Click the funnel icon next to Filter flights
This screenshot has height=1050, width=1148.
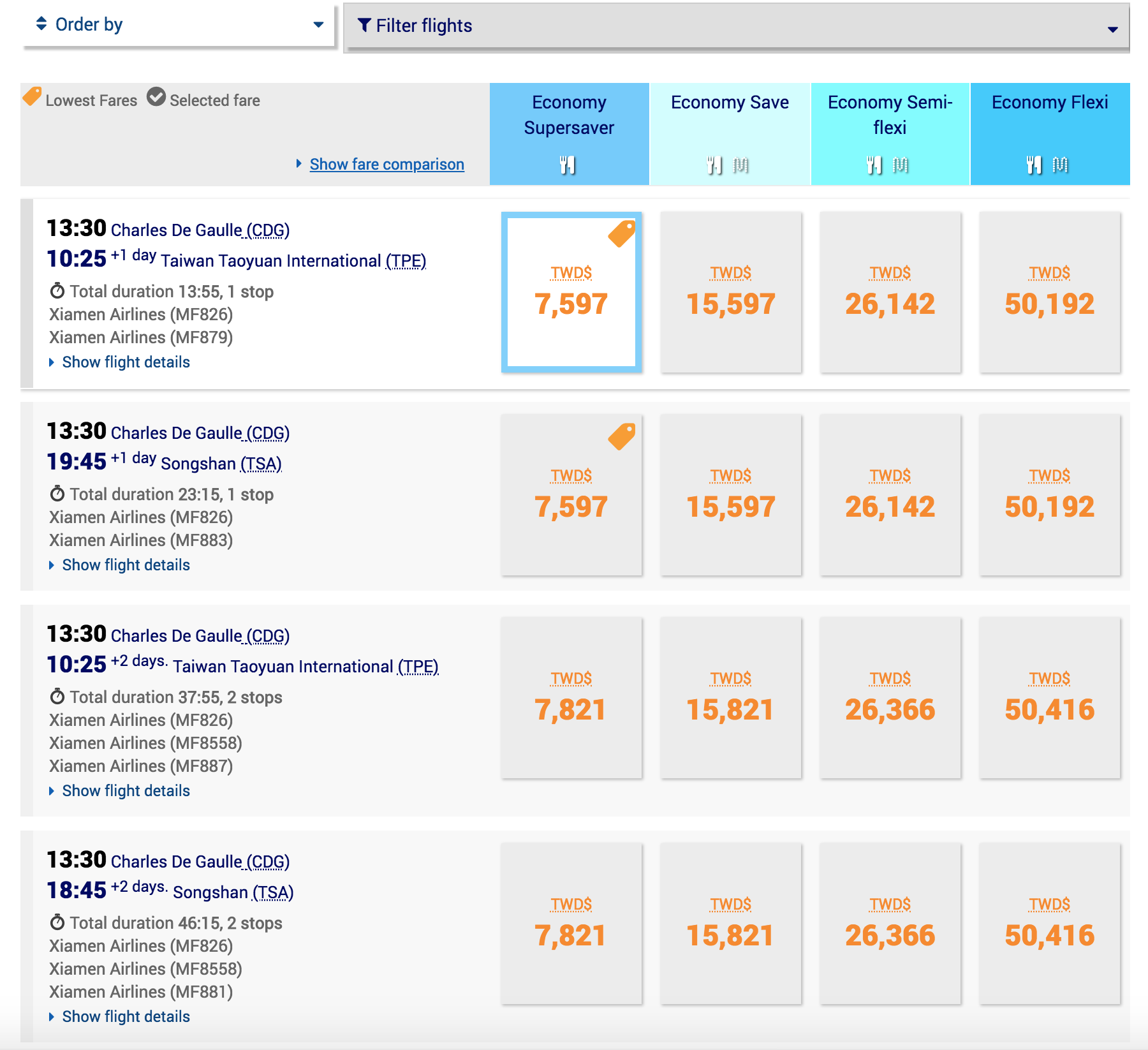364,26
